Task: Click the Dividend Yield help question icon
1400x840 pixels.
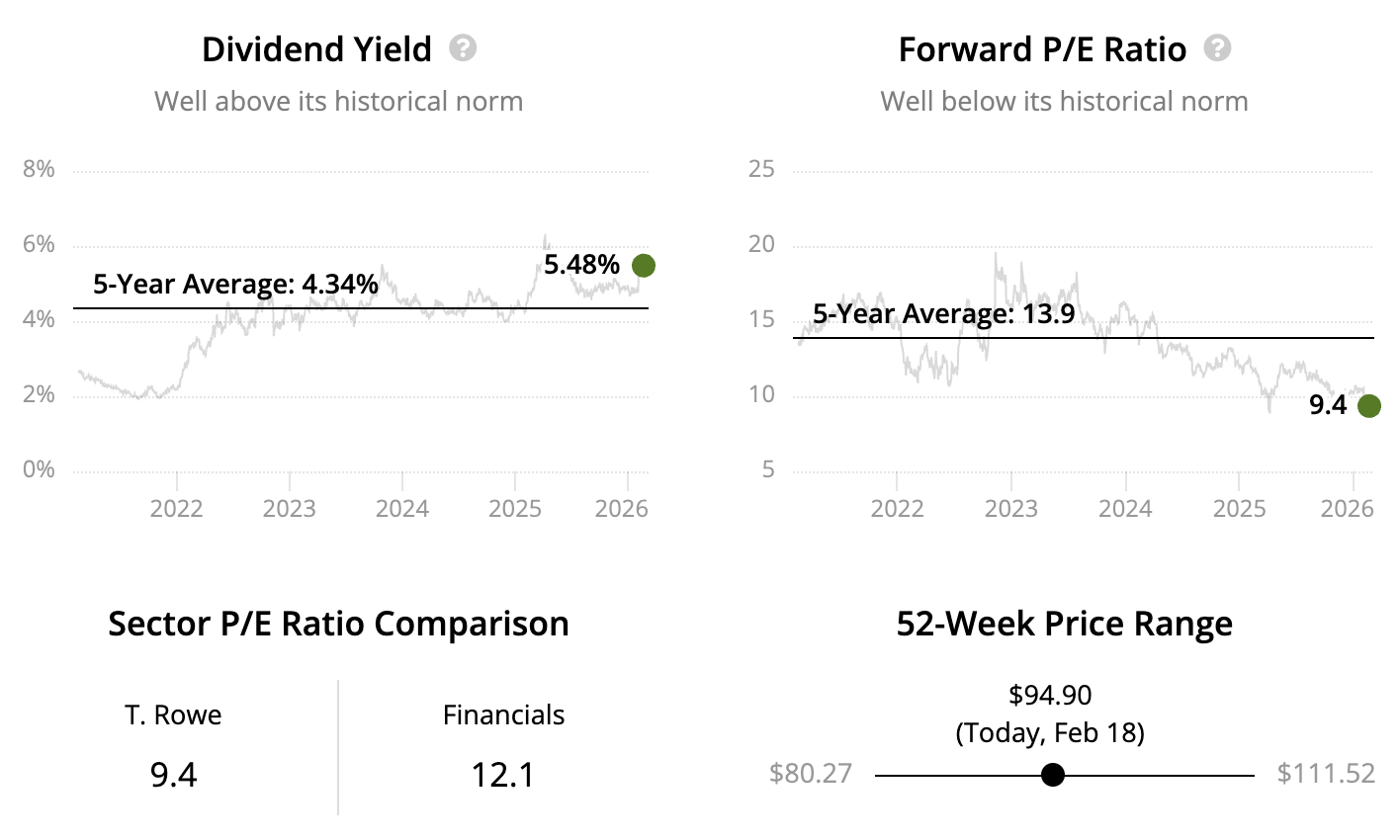Action: (463, 48)
